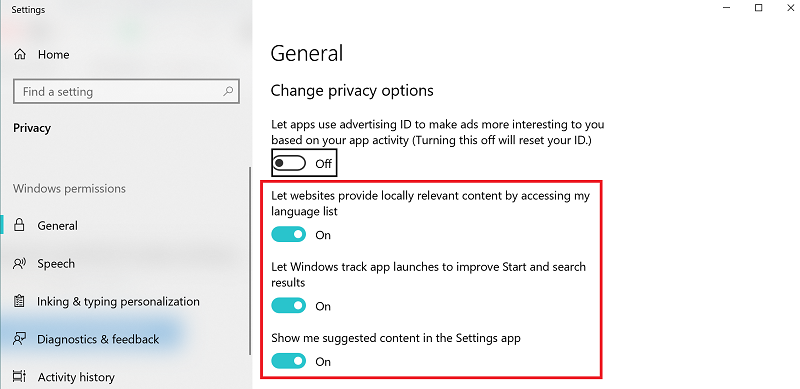Click the Diagnostics & feedback icon
Viewport: 800px width, 389px height.
pos(19,339)
